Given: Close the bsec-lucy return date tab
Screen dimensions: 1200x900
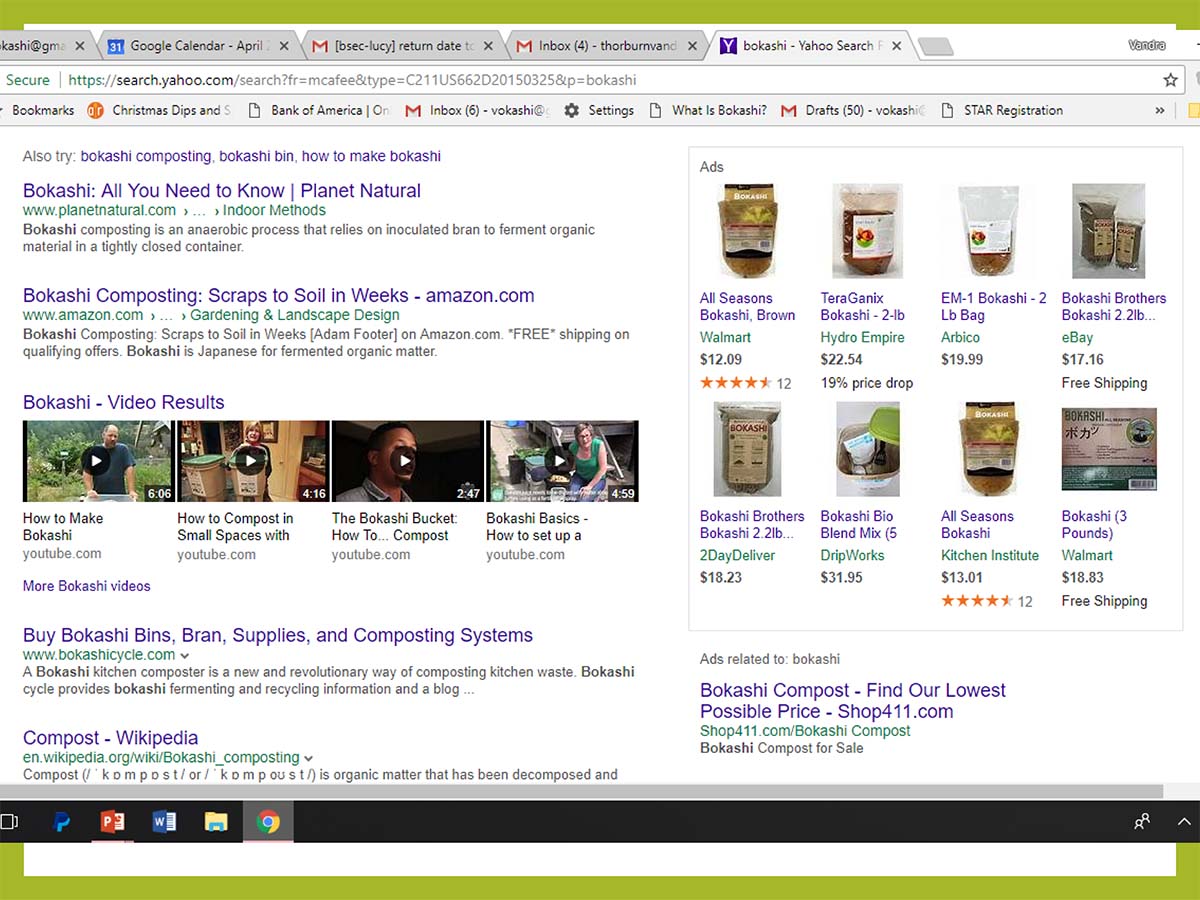Looking at the screenshot, I should (488, 46).
